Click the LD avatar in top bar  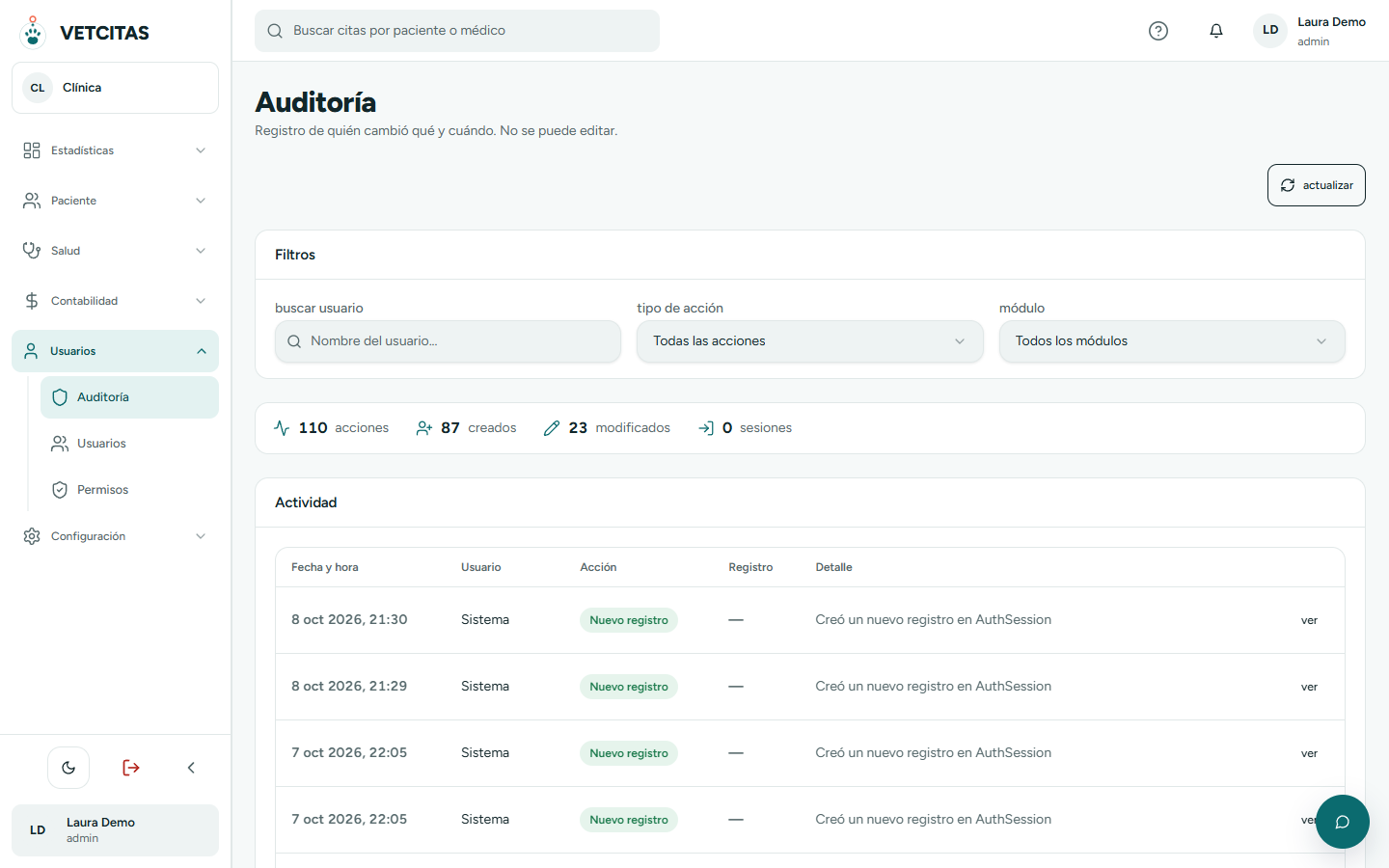(1270, 30)
